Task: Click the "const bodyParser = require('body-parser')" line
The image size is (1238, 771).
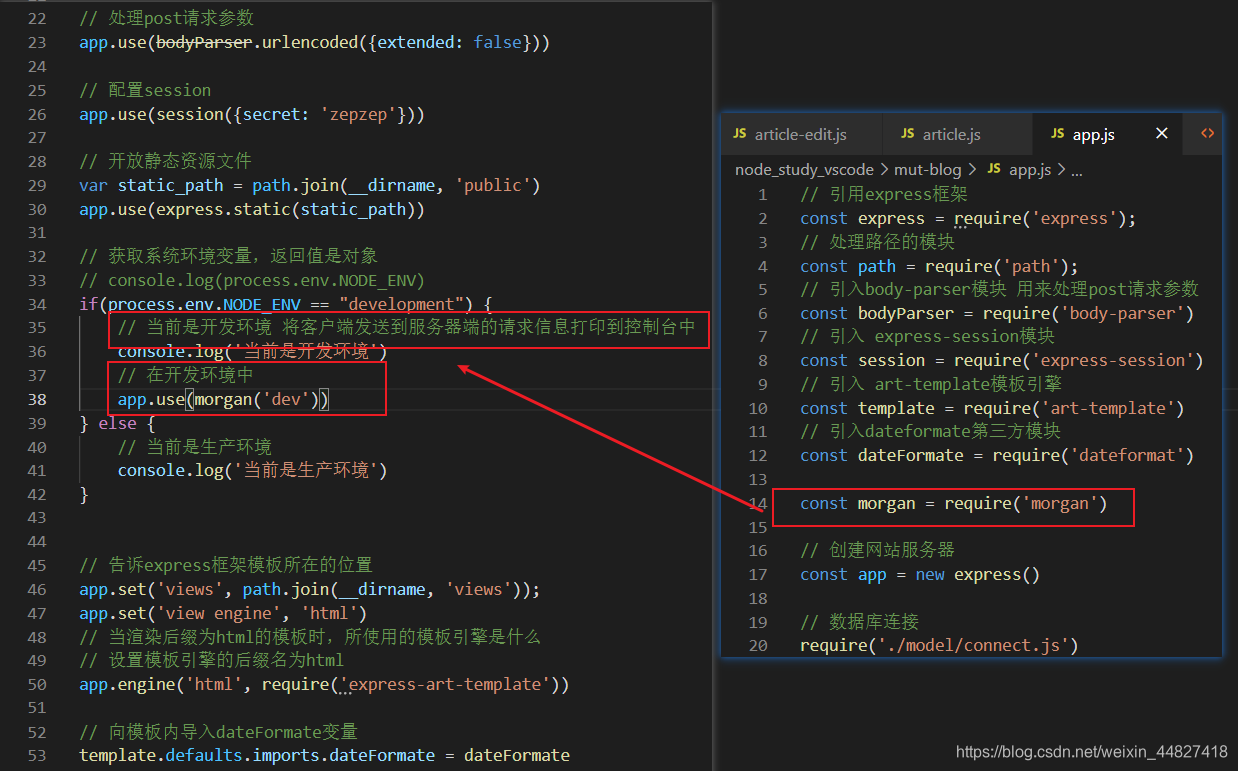Action: (x=997, y=314)
